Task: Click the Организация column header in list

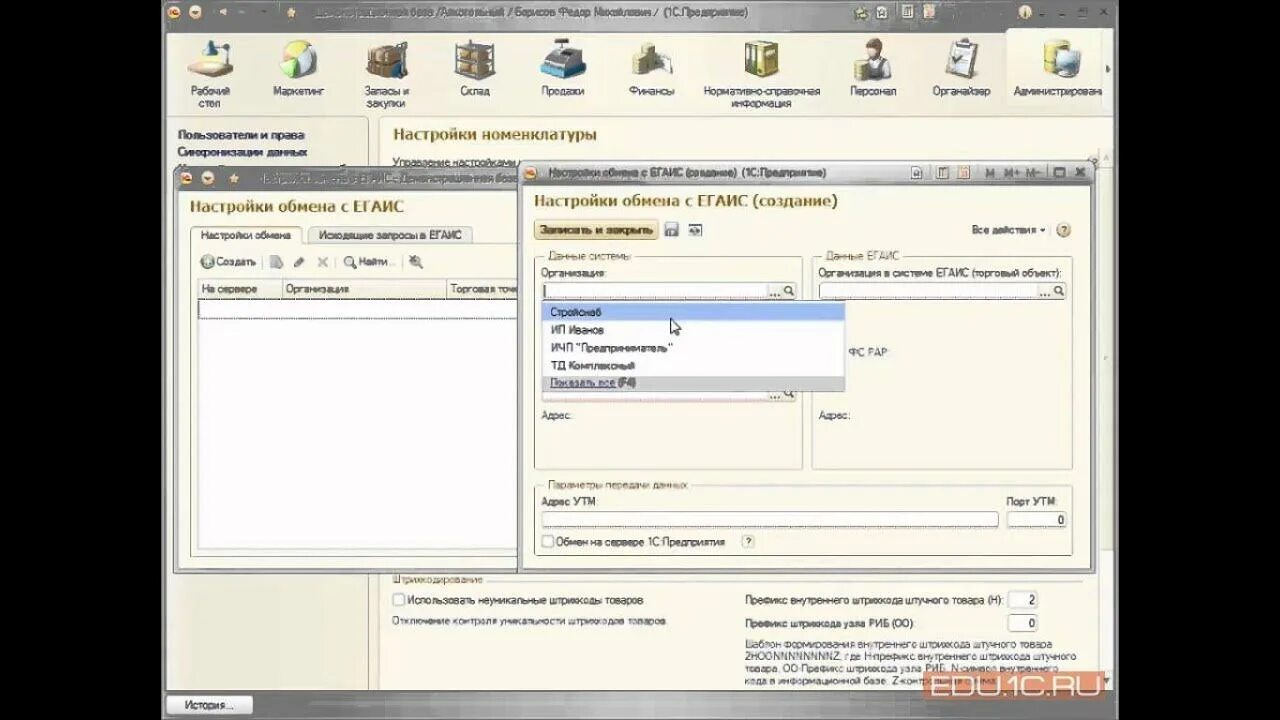Action: coord(364,289)
